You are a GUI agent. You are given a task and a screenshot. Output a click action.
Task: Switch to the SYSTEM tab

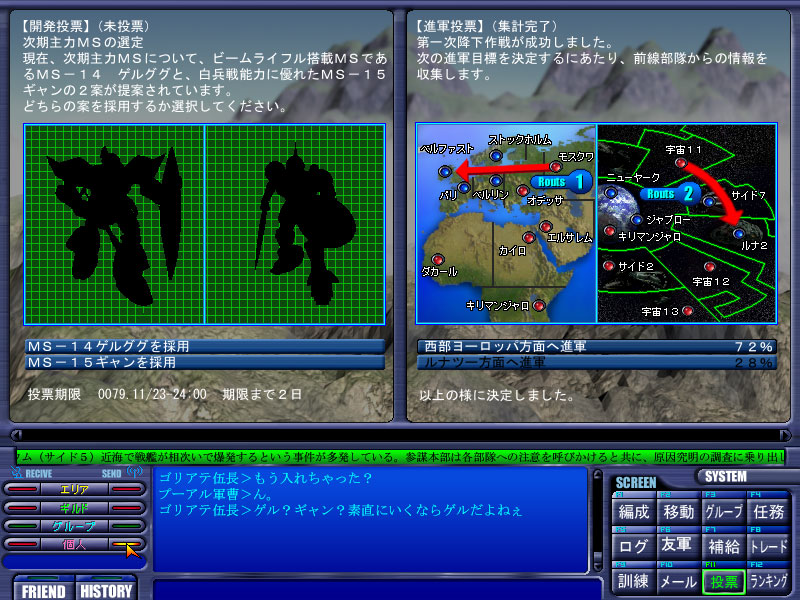point(726,477)
